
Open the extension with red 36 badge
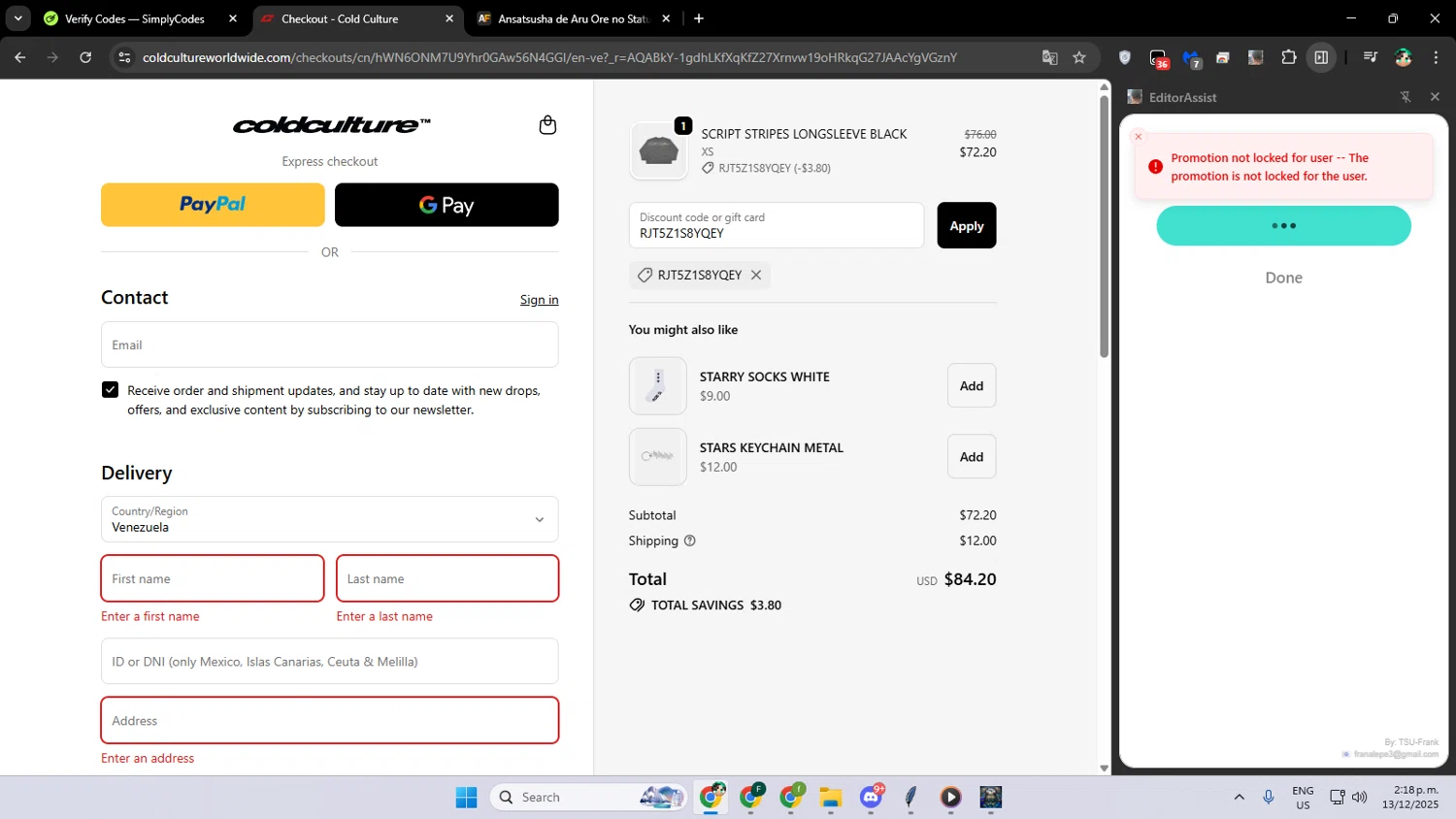click(1159, 58)
